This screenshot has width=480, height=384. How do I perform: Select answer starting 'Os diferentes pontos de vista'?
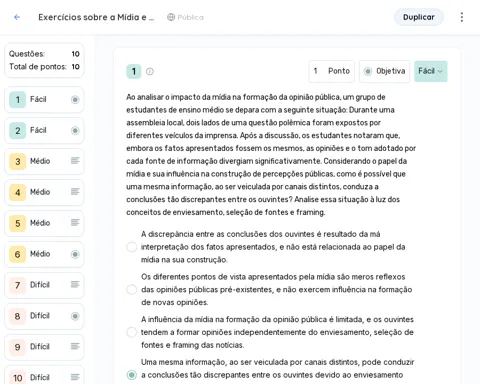132,289
